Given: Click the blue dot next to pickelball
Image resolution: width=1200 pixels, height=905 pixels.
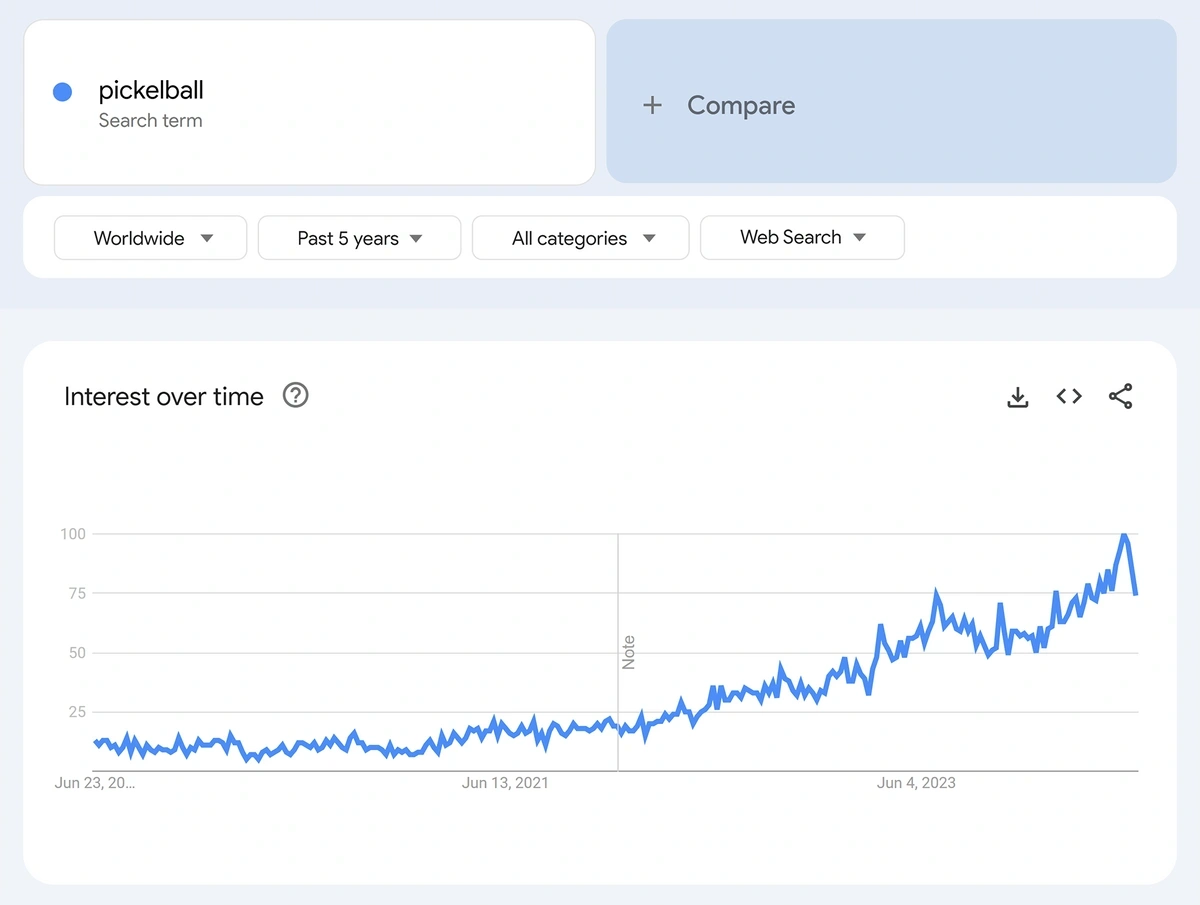Looking at the screenshot, I should click(x=62, y=92).
